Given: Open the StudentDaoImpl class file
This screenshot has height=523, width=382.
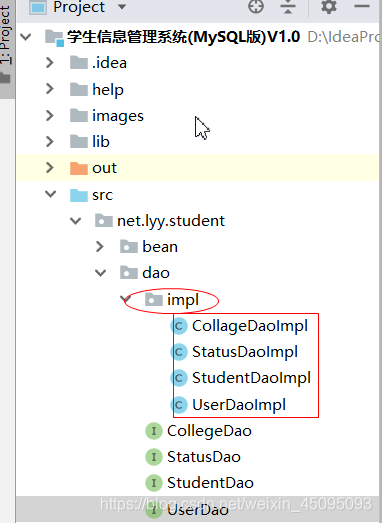Looking at the screenshot, I should pos(251,378).
